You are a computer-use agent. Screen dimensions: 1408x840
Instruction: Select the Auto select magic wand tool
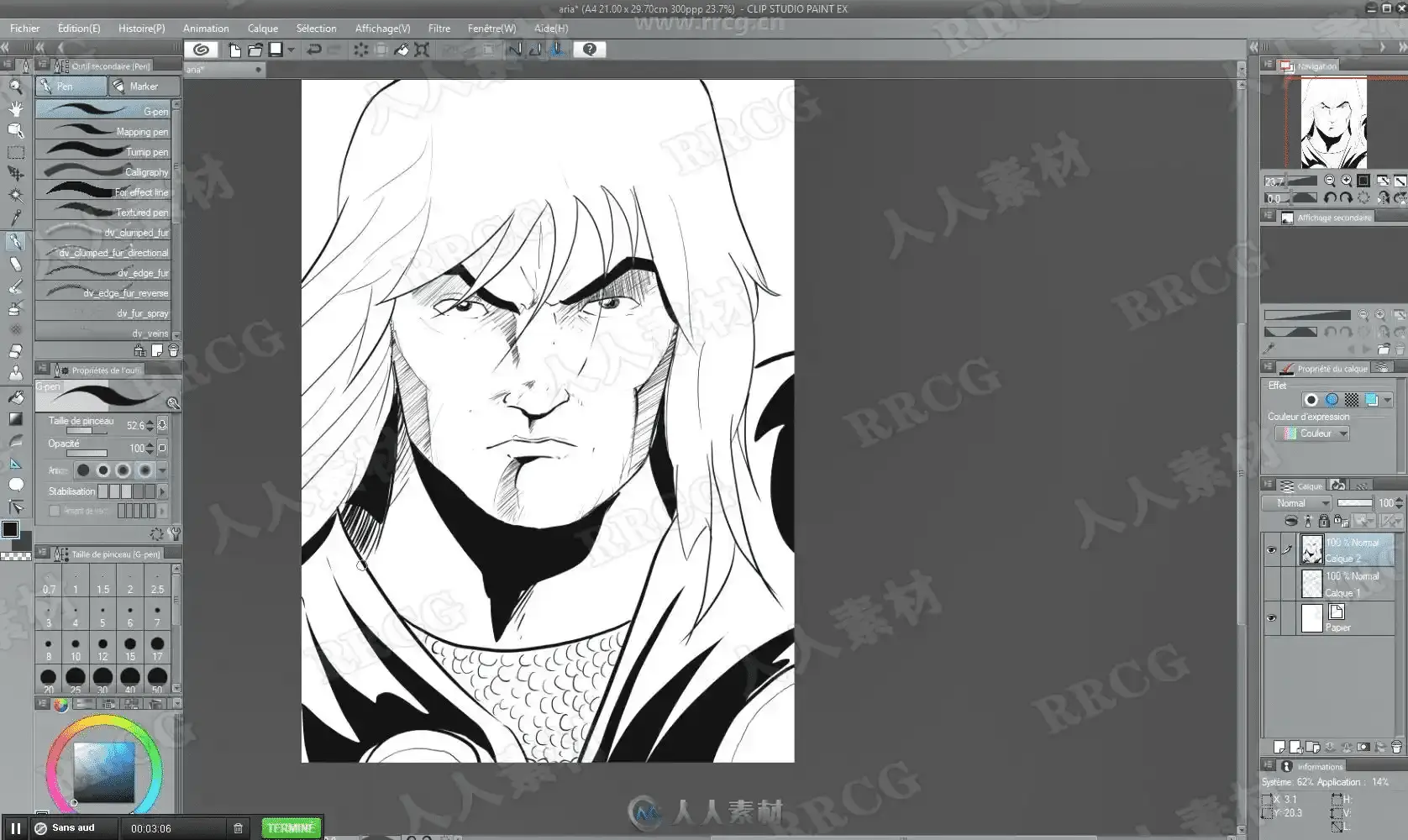click(x=15, y=195)
